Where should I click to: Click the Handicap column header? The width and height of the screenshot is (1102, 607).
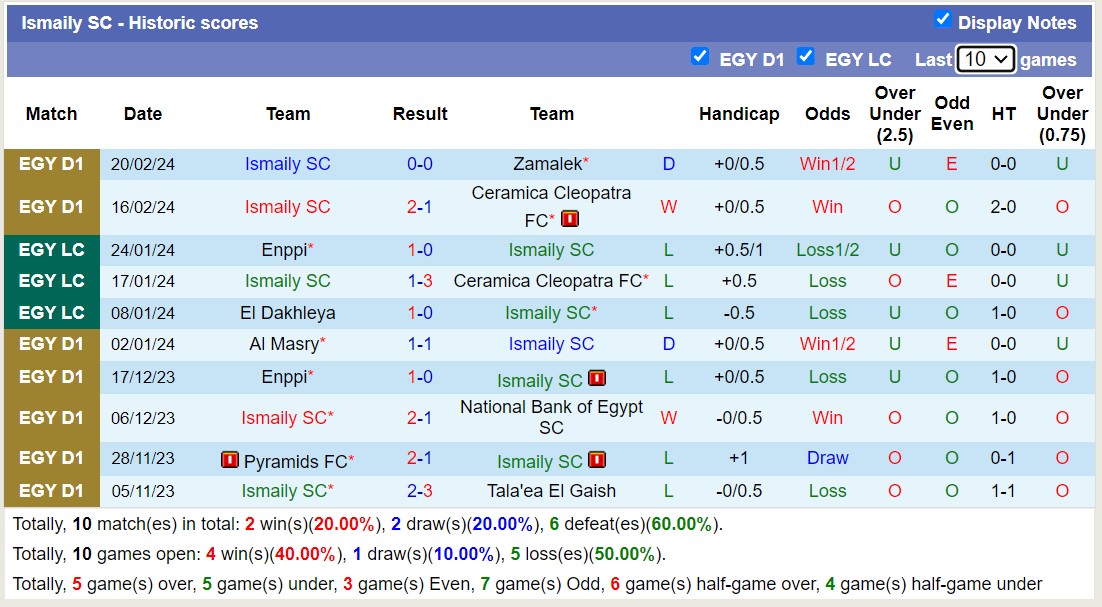coord(739,114)
